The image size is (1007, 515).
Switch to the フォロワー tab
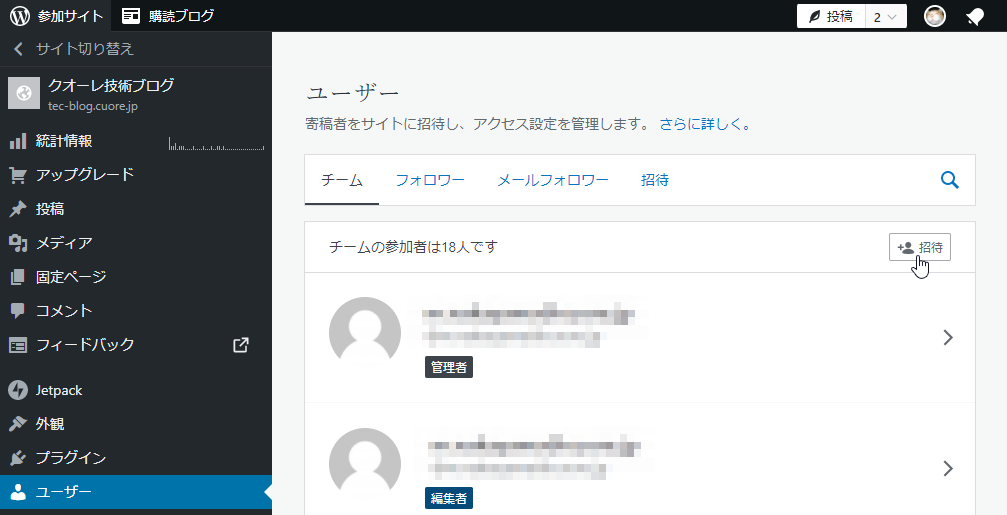(x=429, y=181)
